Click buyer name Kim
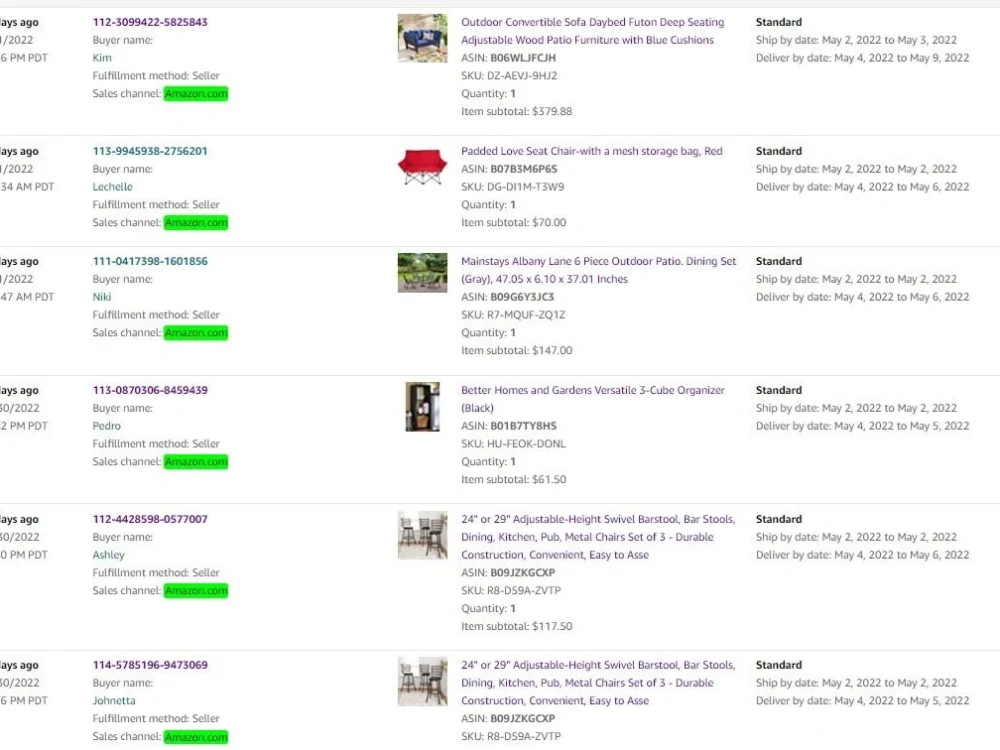1000x750 pixels. click(x=102, y=57)
